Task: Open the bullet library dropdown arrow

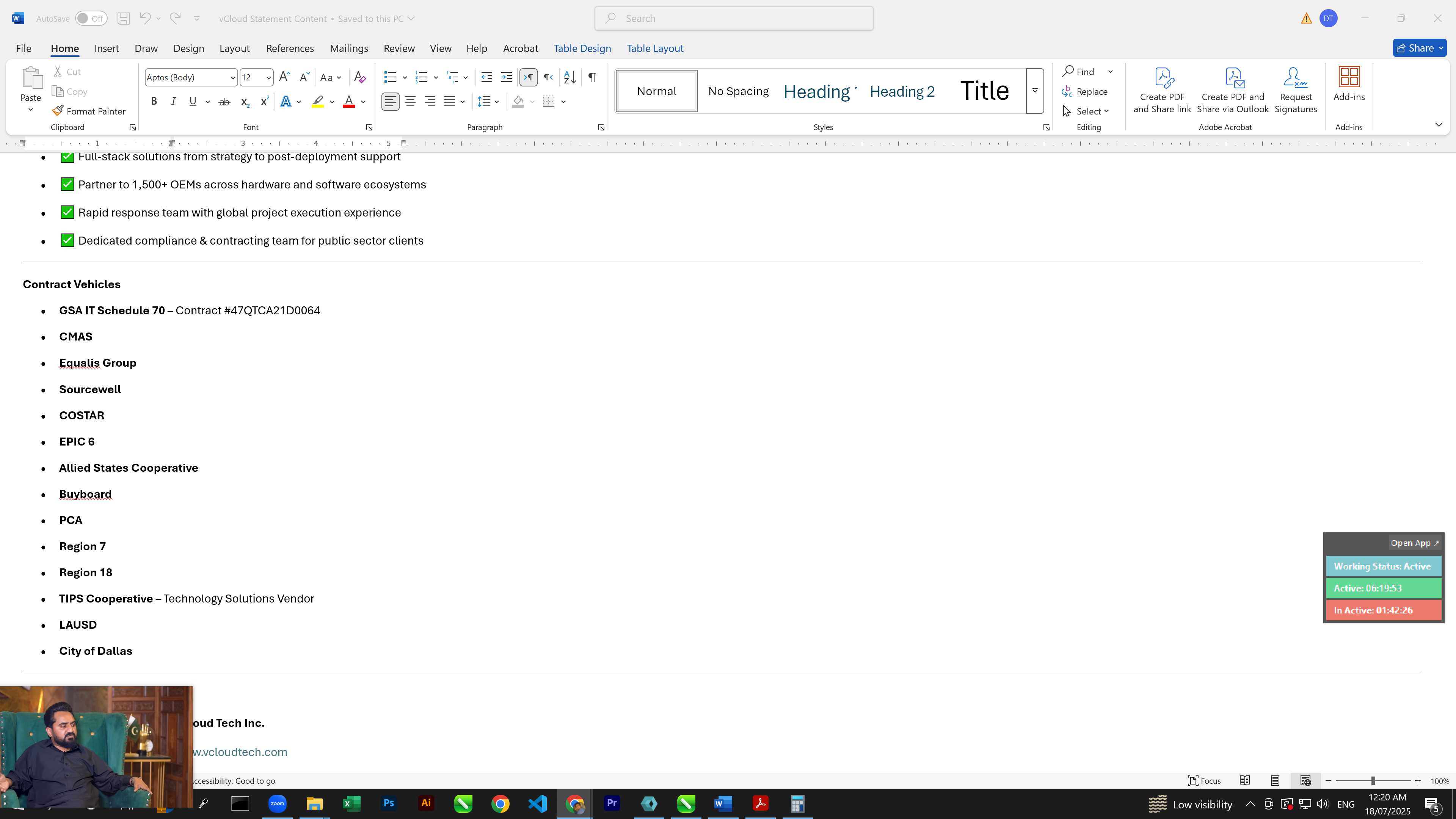Action: (x=405, y=77)
